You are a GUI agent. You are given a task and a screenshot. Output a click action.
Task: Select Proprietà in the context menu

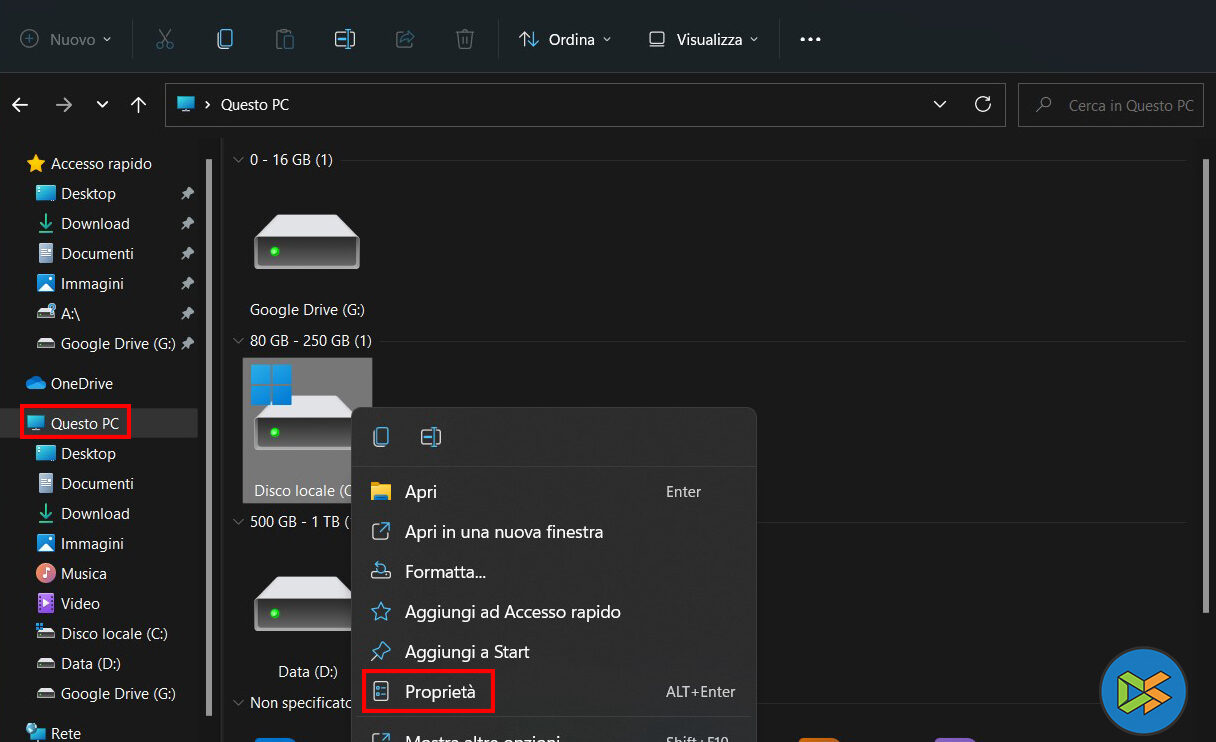click(x=440, y=692)
